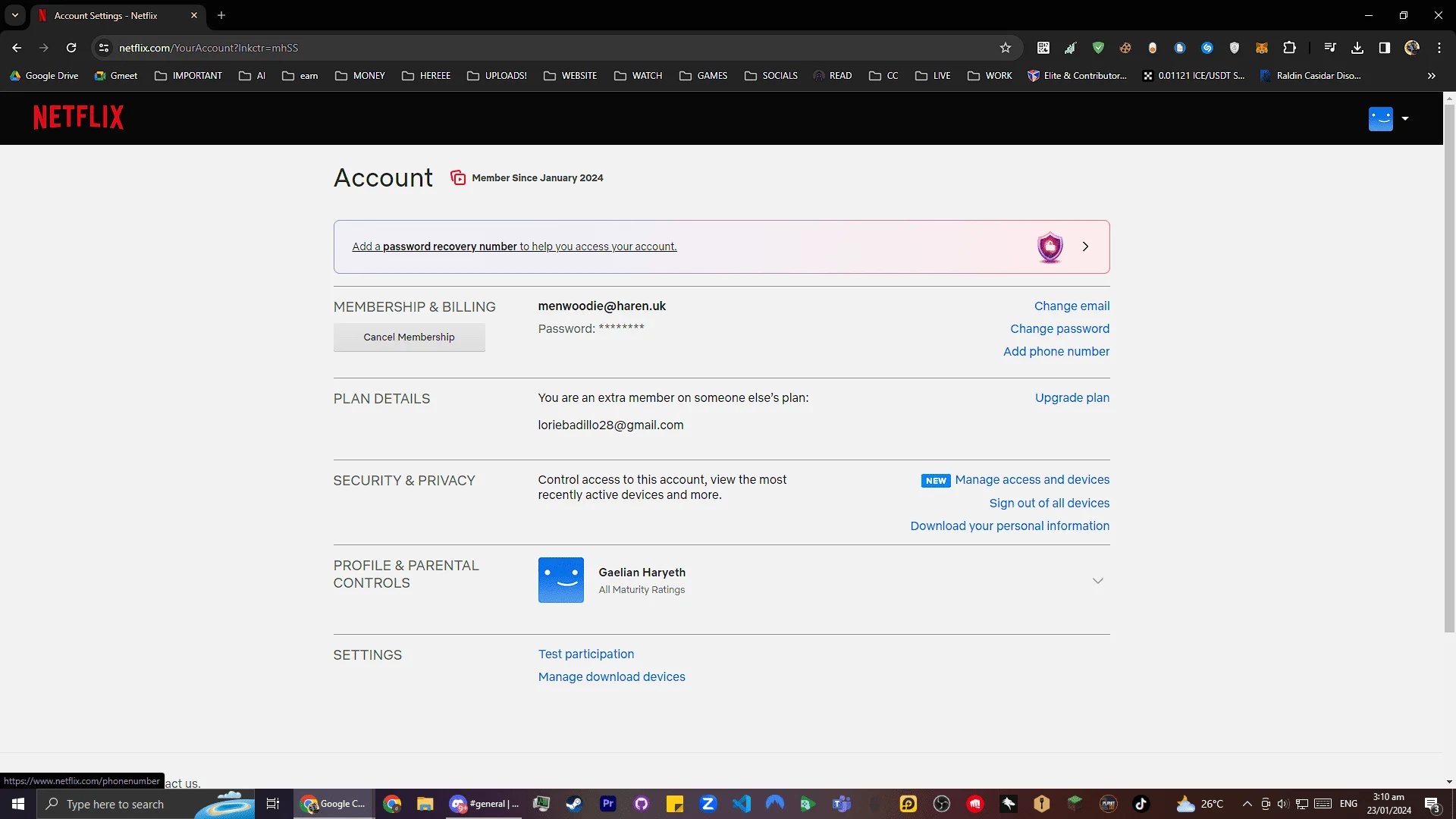Open the Change password link
Image resolution: width=1456 pixels, height=819 pixels.
(1059, 329)
